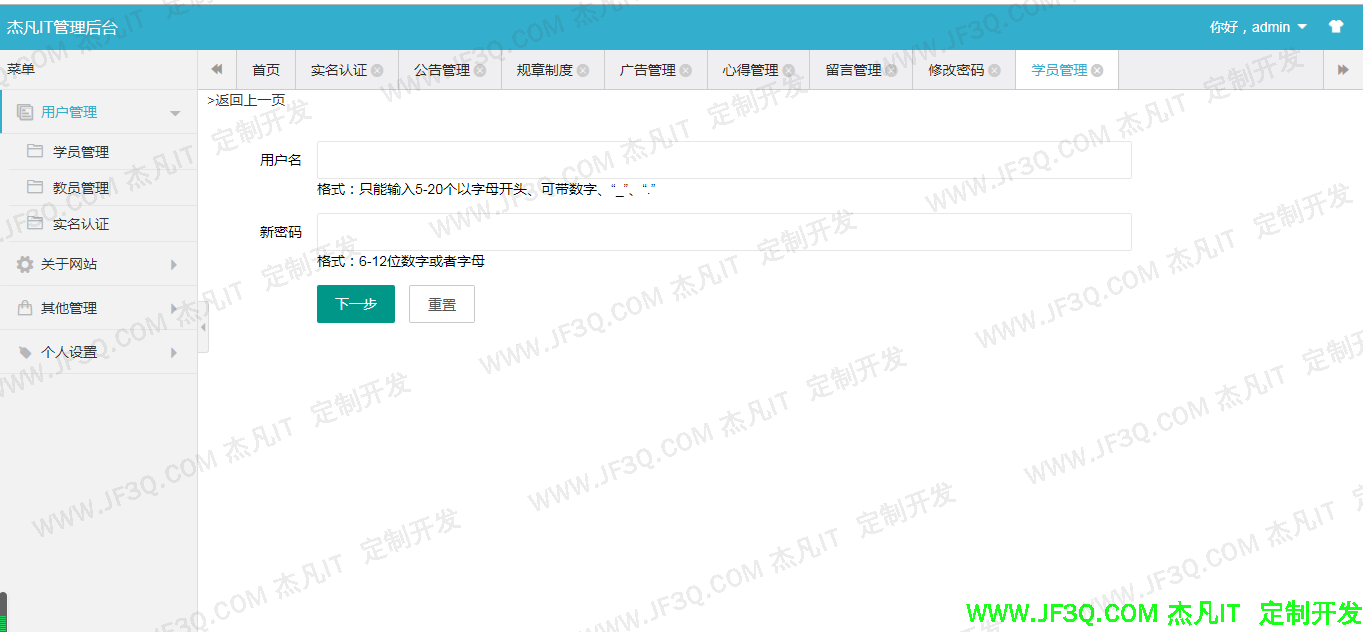Screen dimensions: 1363x632
Task: Click the double-right-arrow tab scroll icon
Action: pyautogui.click(x=1345, y=69)
